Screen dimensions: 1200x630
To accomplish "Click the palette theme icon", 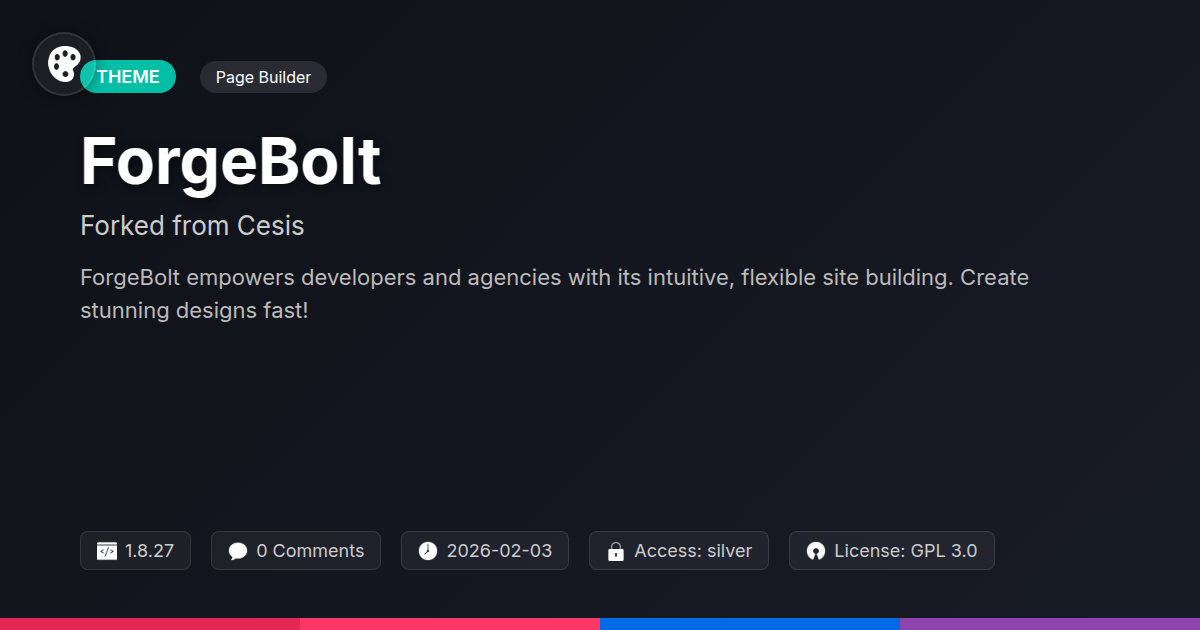I will (x=64, y=65).
